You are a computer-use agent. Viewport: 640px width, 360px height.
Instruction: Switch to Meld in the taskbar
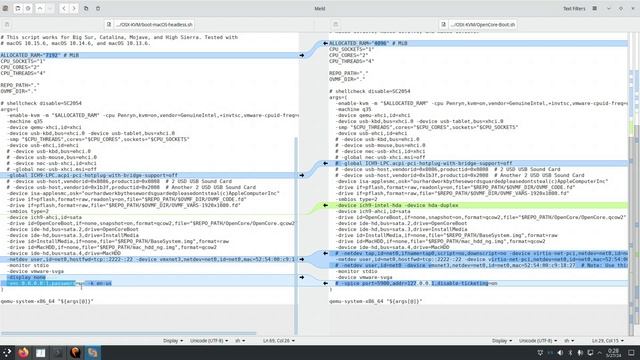93,353
